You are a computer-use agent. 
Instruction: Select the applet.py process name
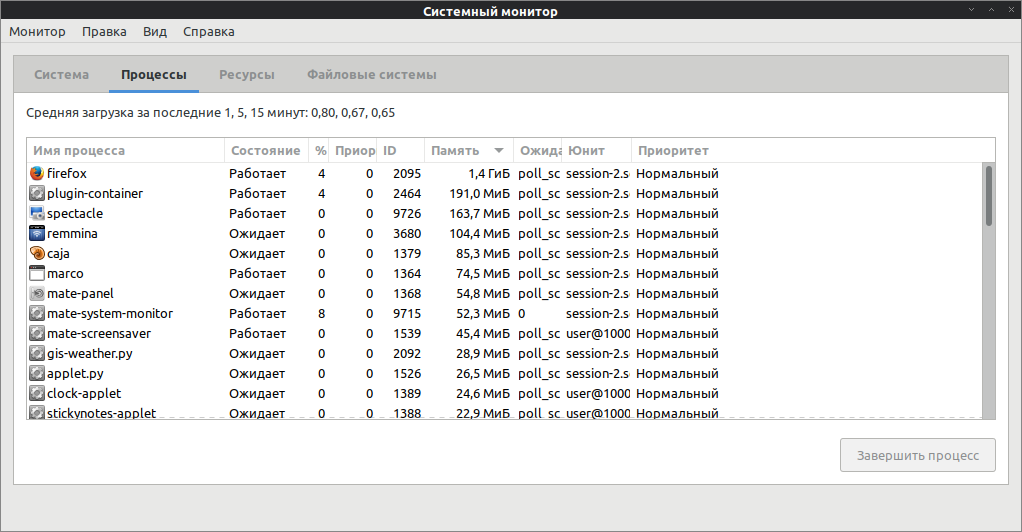click(75, 374)
